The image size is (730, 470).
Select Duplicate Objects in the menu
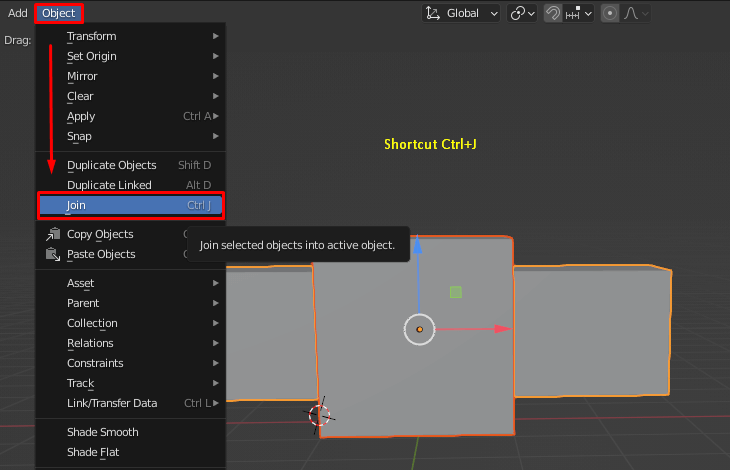click(x=112, y=165)
